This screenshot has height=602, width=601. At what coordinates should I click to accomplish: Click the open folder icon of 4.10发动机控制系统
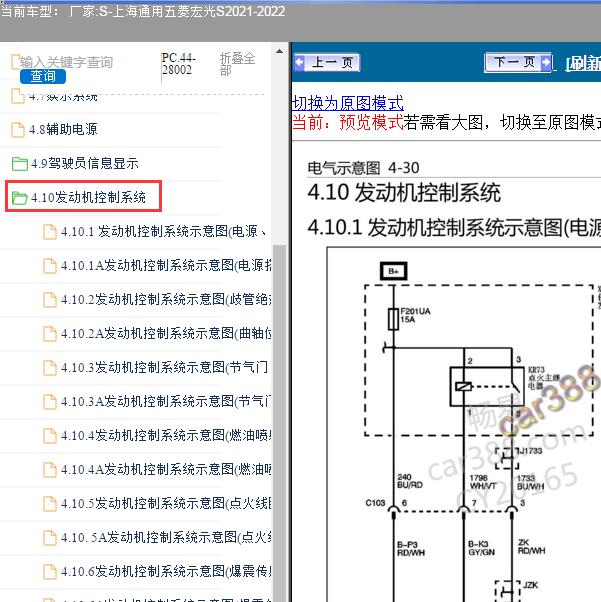point(19,198)
